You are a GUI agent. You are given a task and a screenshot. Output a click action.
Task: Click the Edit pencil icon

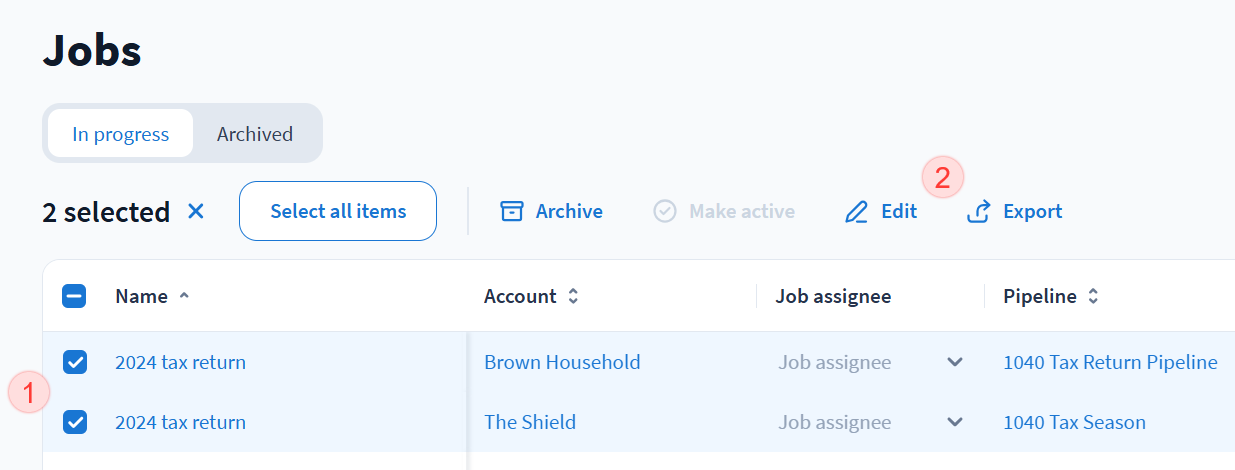[x=857, y=212]
